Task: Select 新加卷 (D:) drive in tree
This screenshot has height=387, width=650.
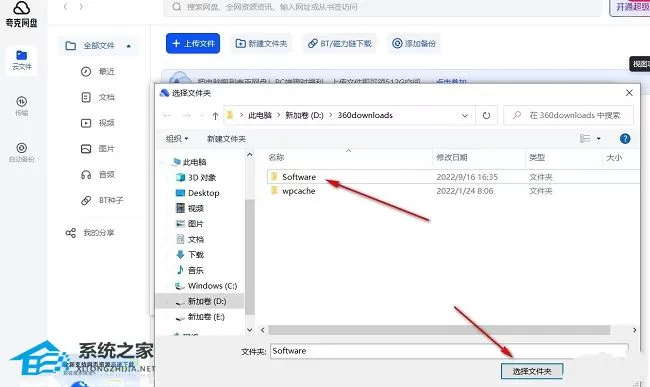Action: point(201,301)
